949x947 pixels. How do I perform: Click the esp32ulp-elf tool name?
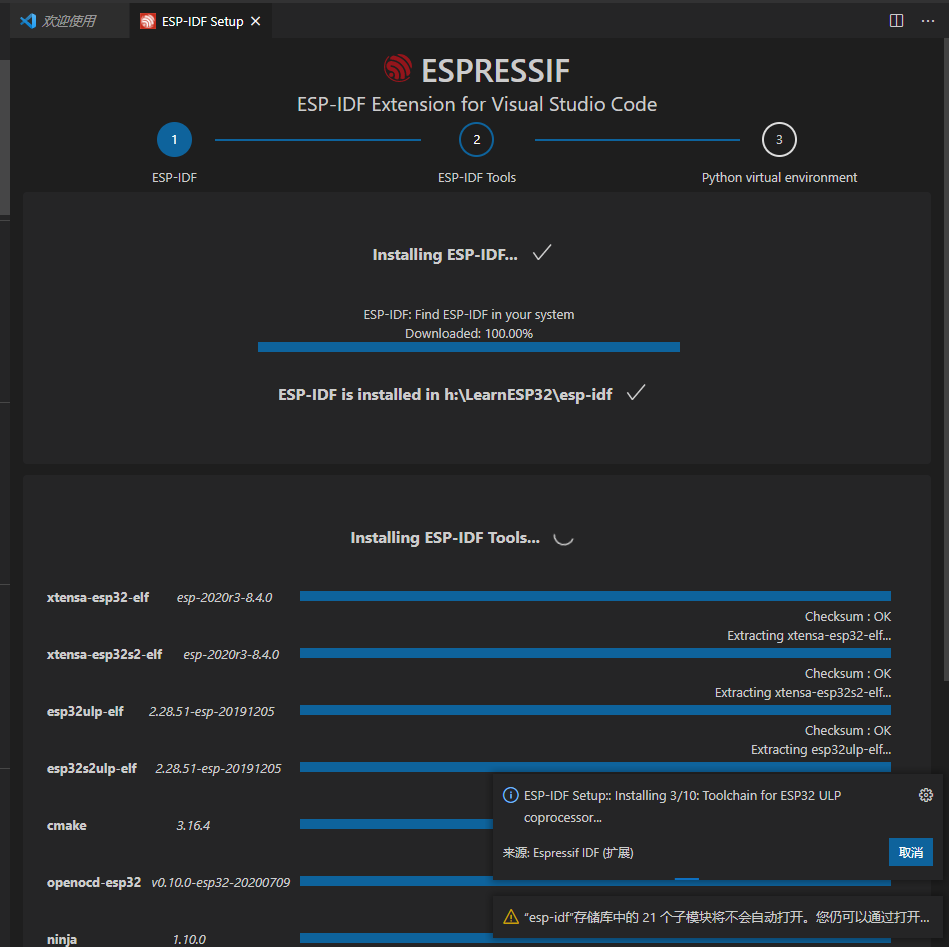pyautogui.click(x=85, y=711)
